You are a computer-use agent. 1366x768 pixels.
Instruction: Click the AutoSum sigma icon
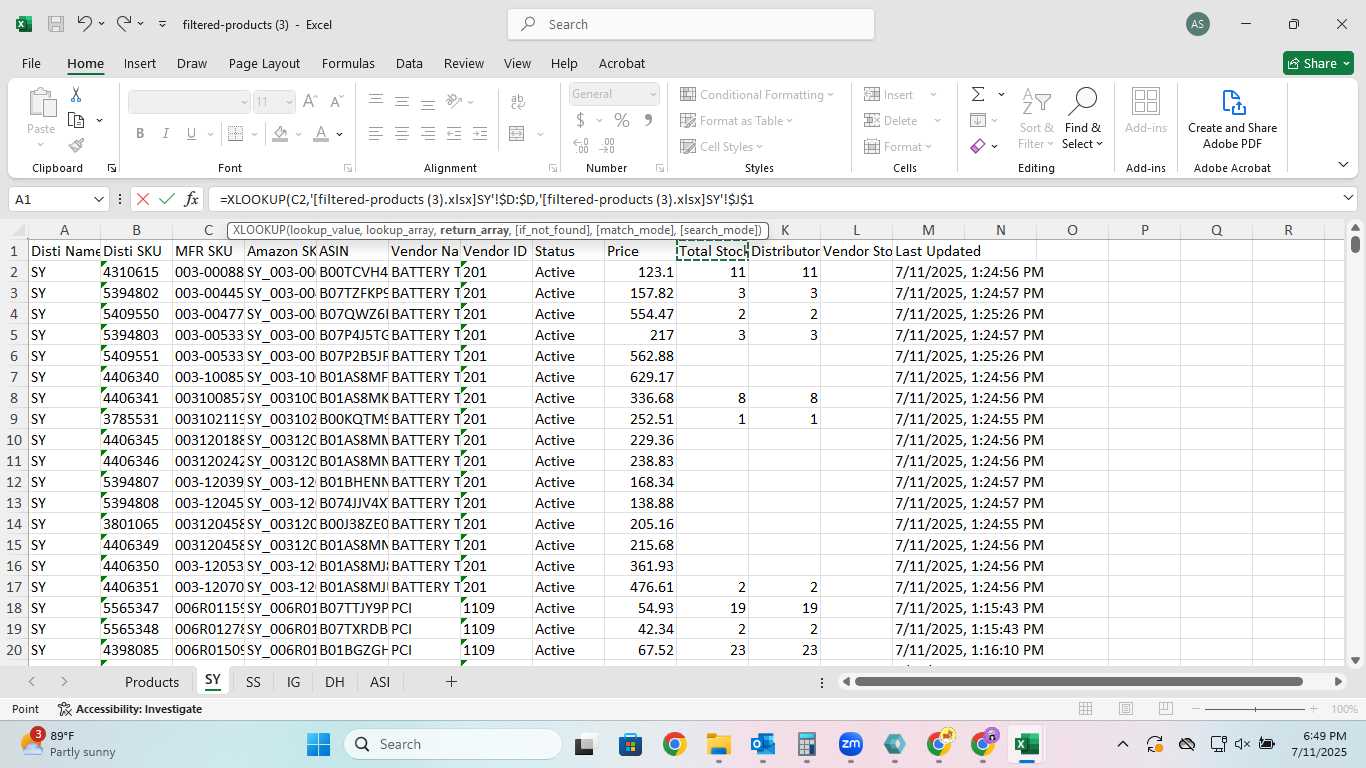(x=978, y=94)
